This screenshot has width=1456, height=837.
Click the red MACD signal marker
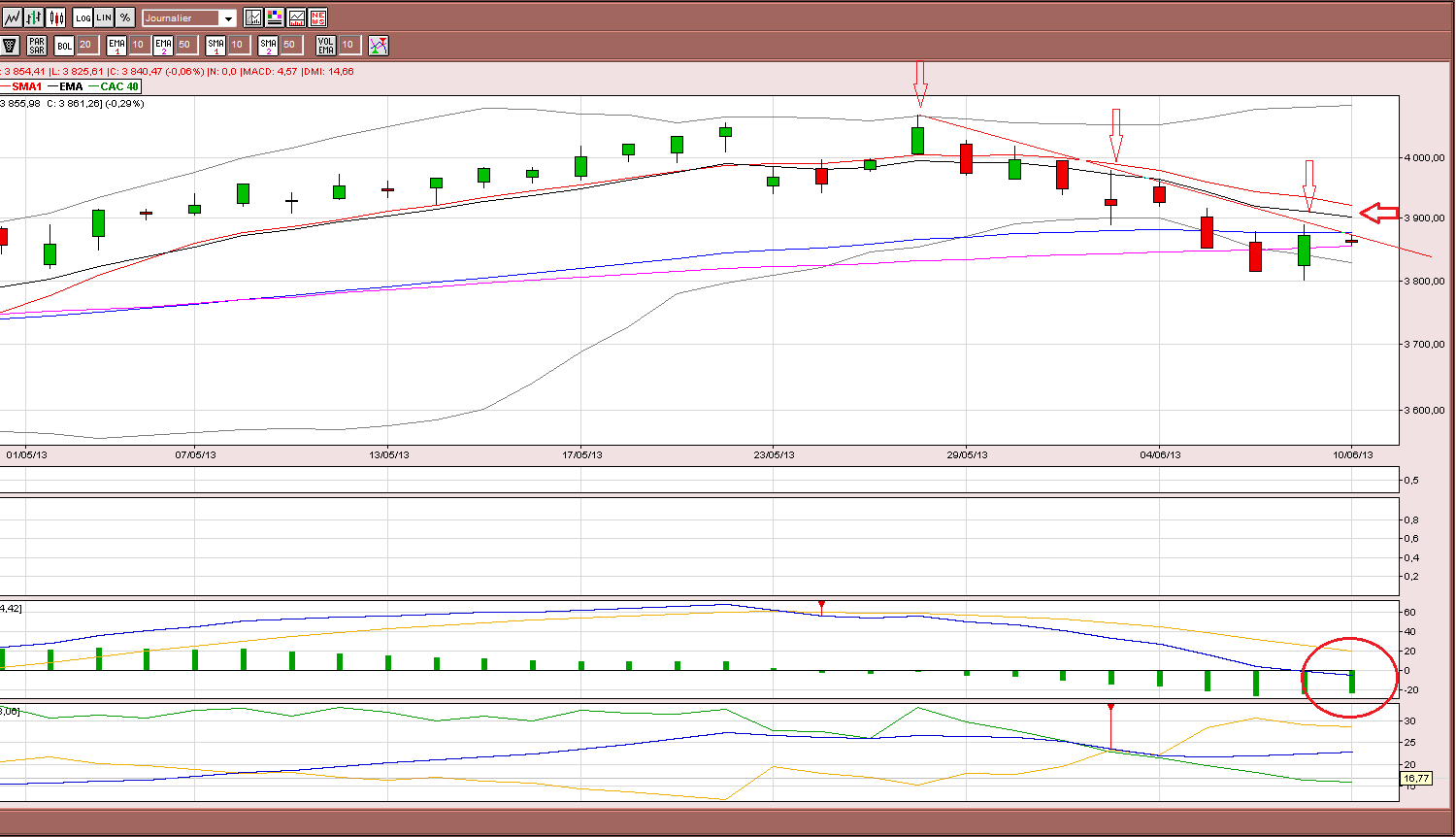pyautogui.click(x=821, y=607)
